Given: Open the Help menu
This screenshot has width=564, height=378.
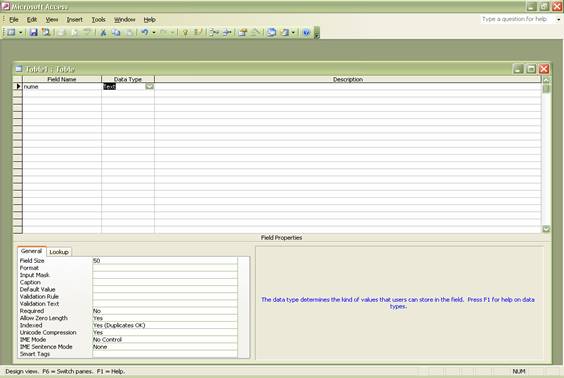Looking at the screenshot, I should [x=149, y=19].
